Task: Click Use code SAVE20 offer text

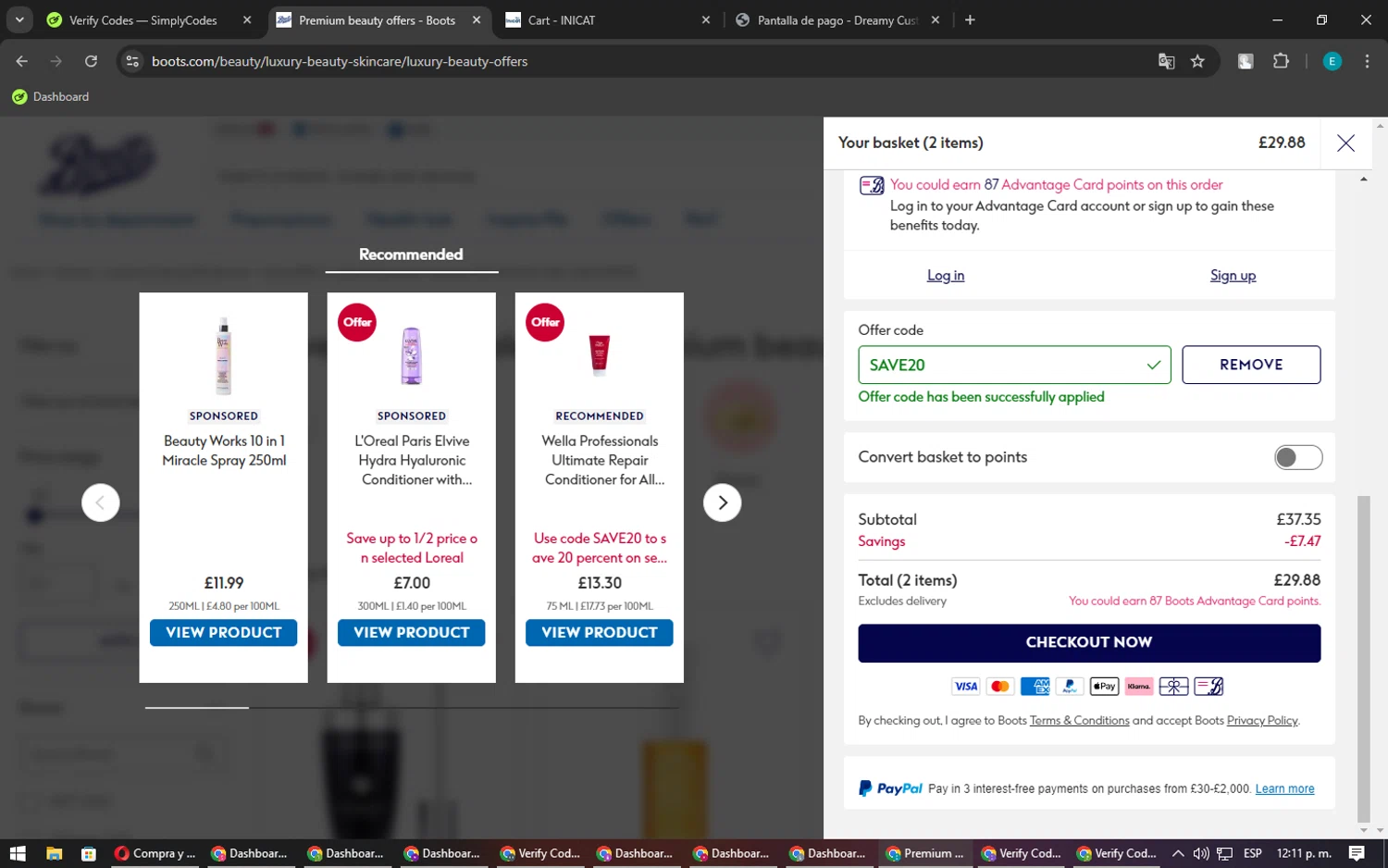Action: (600, 548)
